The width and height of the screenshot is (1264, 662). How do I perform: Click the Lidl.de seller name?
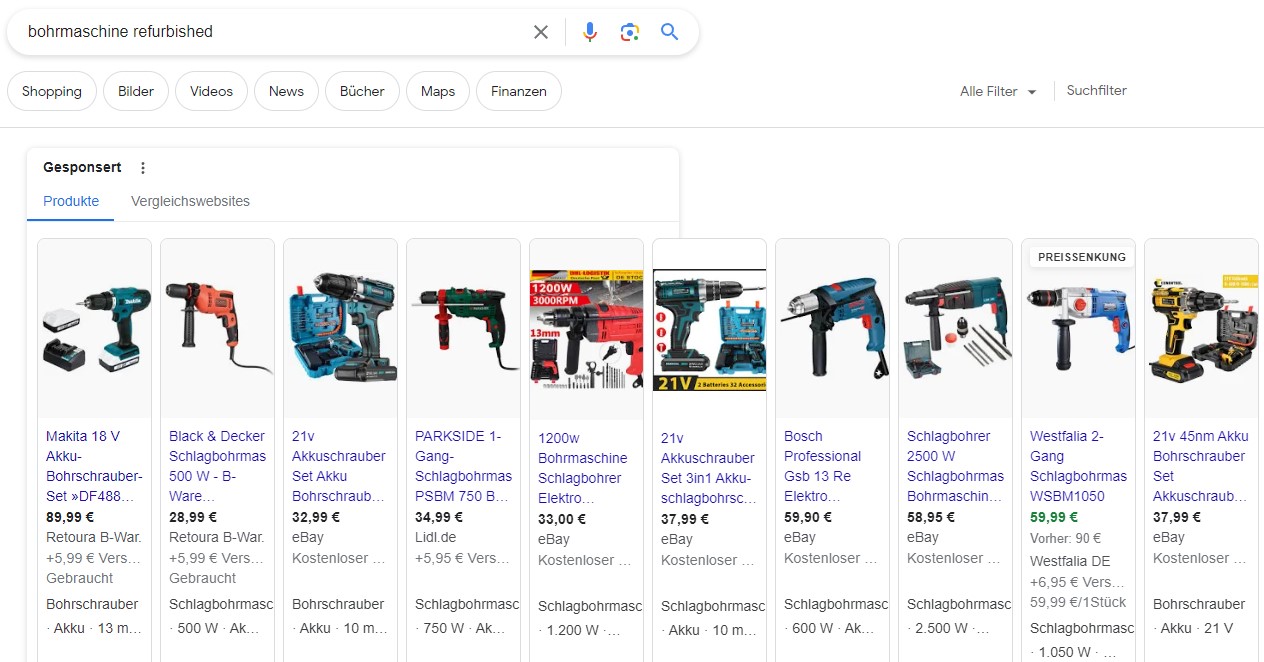[438, 538]
